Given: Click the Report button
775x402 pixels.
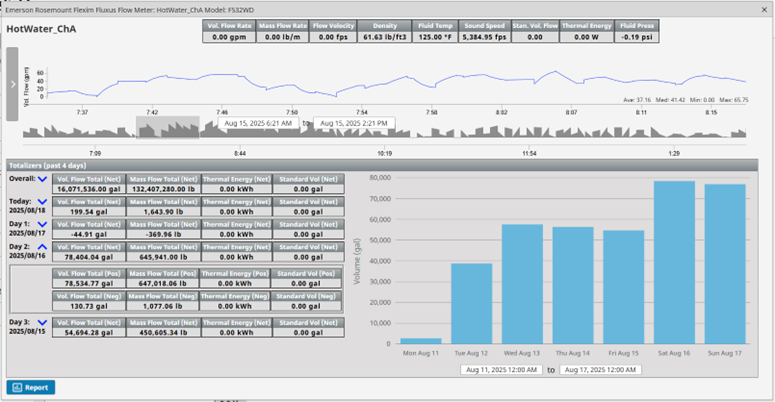Looking at the screenshot, I should coord(31,386).
